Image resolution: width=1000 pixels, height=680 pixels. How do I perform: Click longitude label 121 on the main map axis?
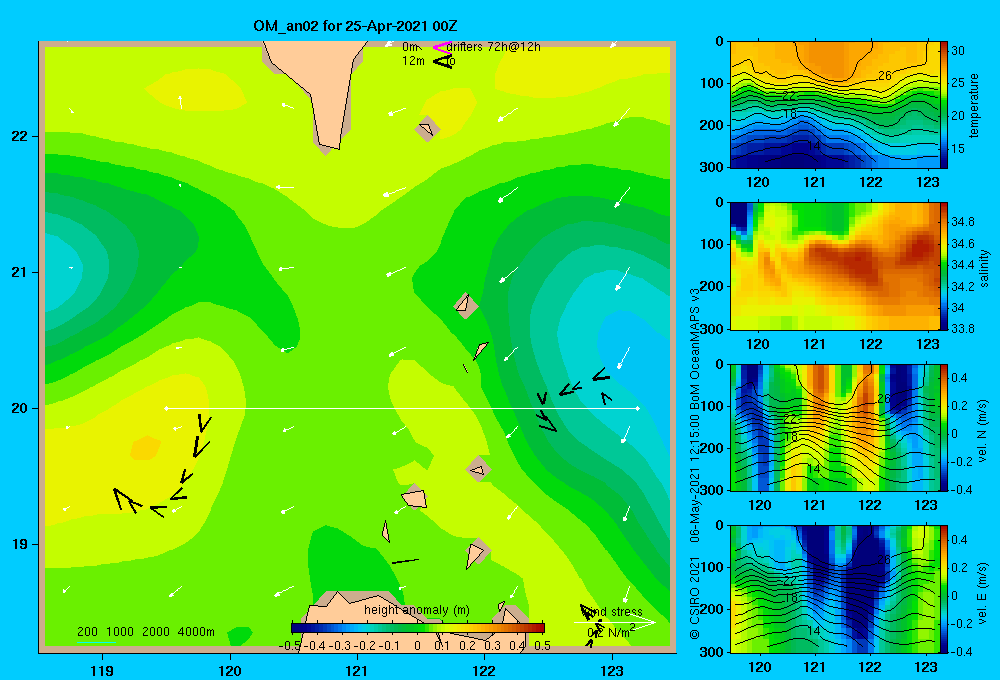pyautogui.click(x=357, y=670)
